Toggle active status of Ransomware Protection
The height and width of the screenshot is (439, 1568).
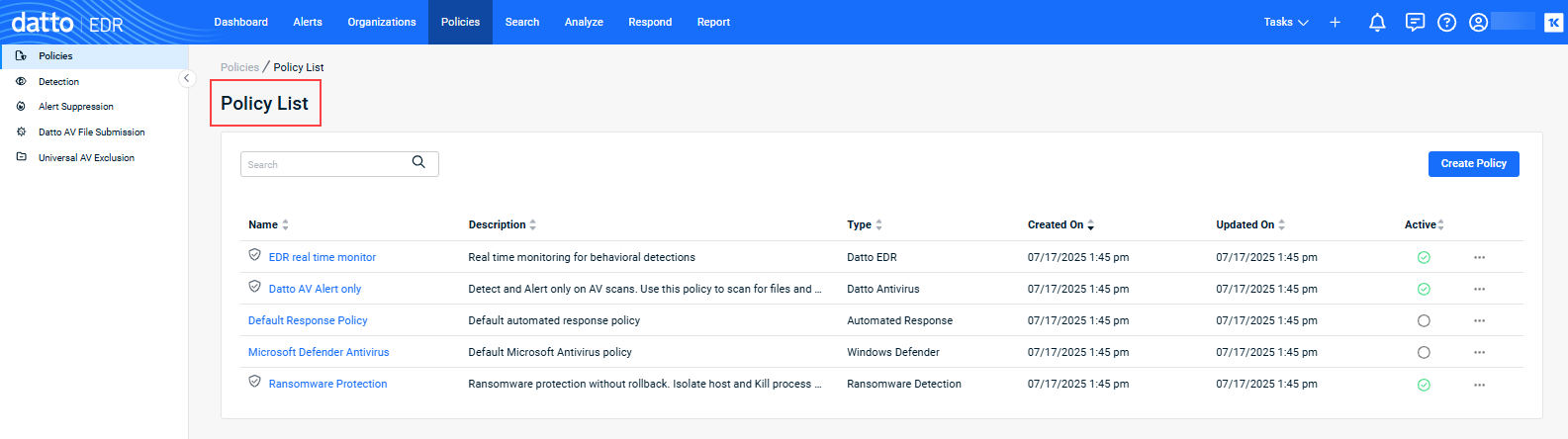pos(1424,385)
